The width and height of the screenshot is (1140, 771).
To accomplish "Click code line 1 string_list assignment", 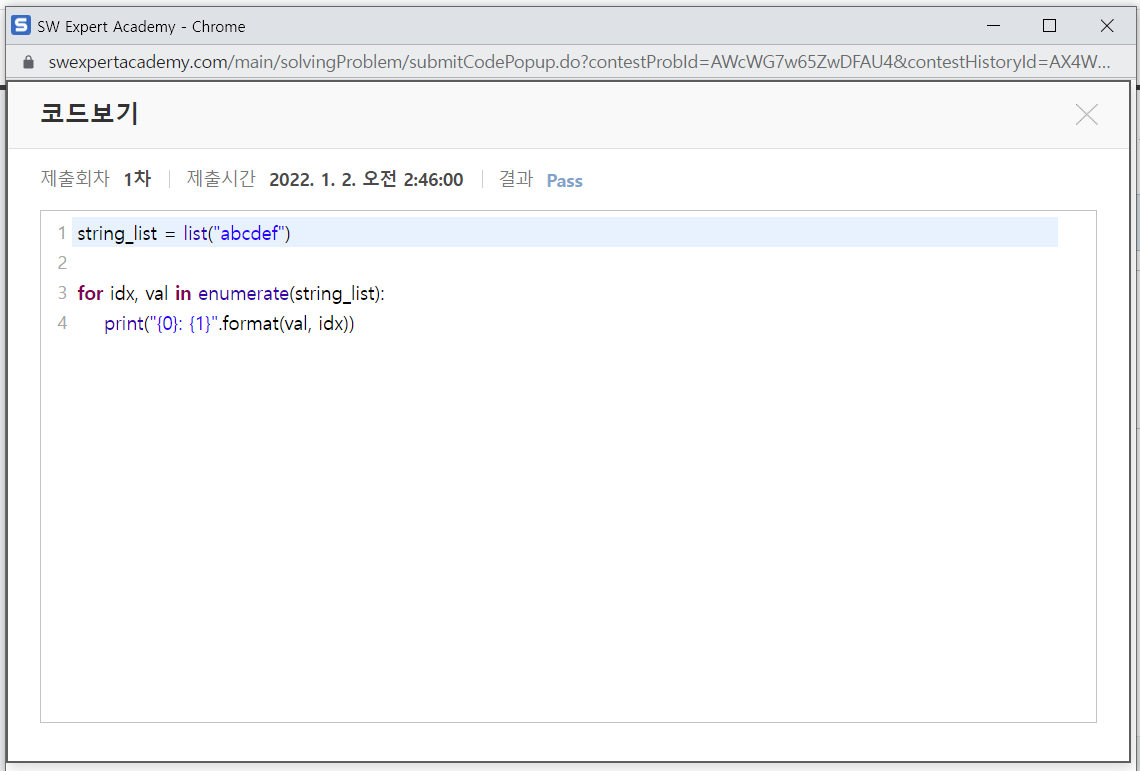I will click(184, 233).
